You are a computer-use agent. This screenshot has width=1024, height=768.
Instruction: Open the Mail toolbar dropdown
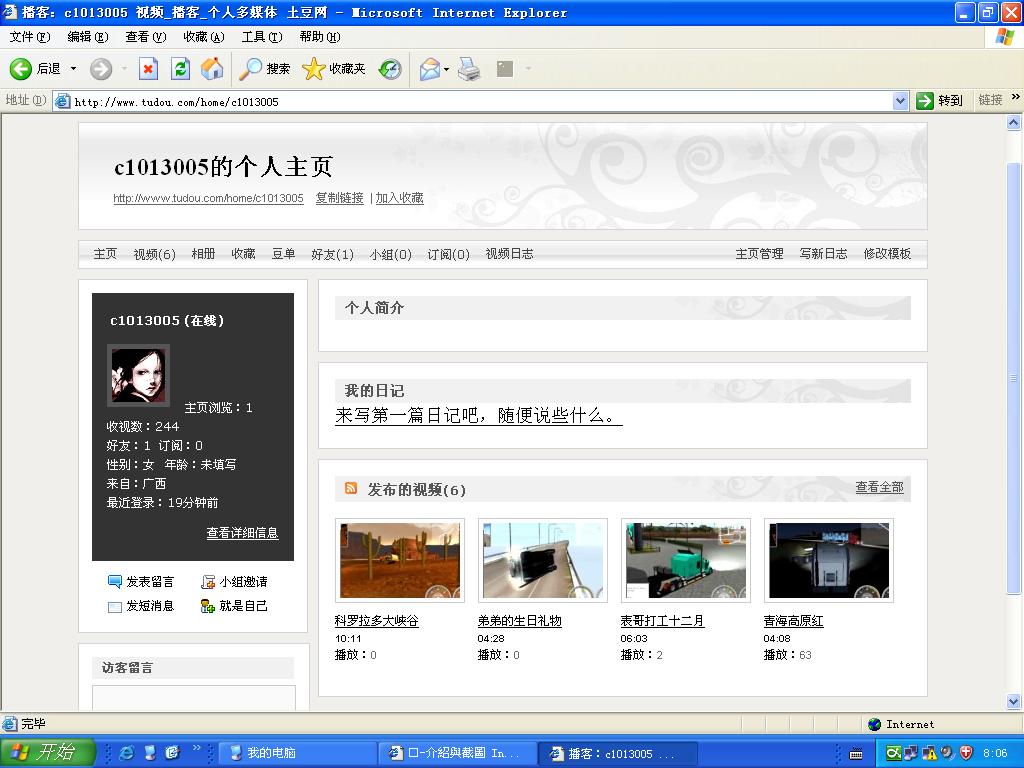tap(446, 69)
